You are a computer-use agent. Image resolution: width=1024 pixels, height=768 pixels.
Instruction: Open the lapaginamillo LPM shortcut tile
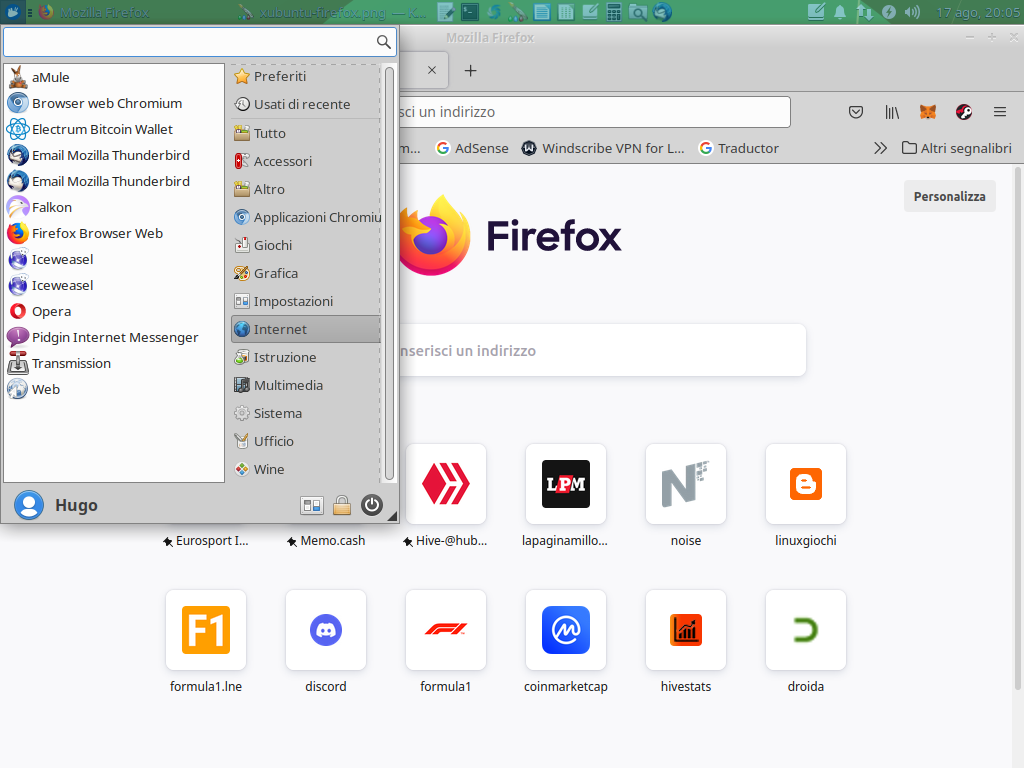coord(566,484)
